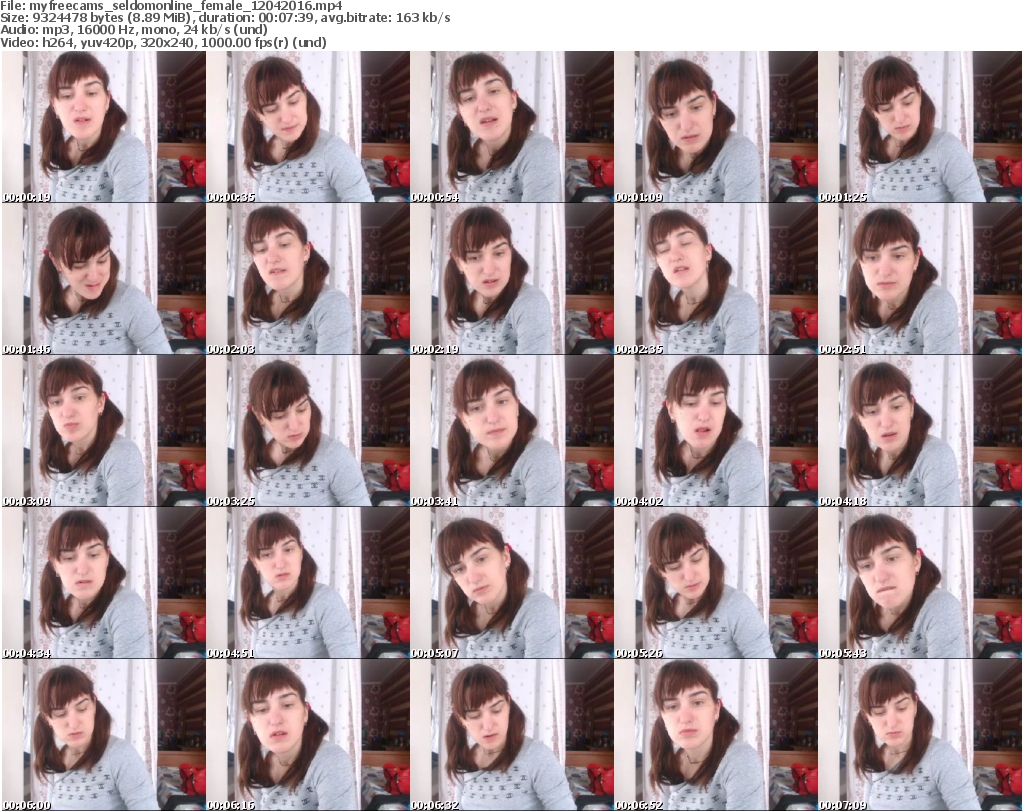
Task: Select the thumbnail stamped 00:06:00
Action: (x=104, y=735)
